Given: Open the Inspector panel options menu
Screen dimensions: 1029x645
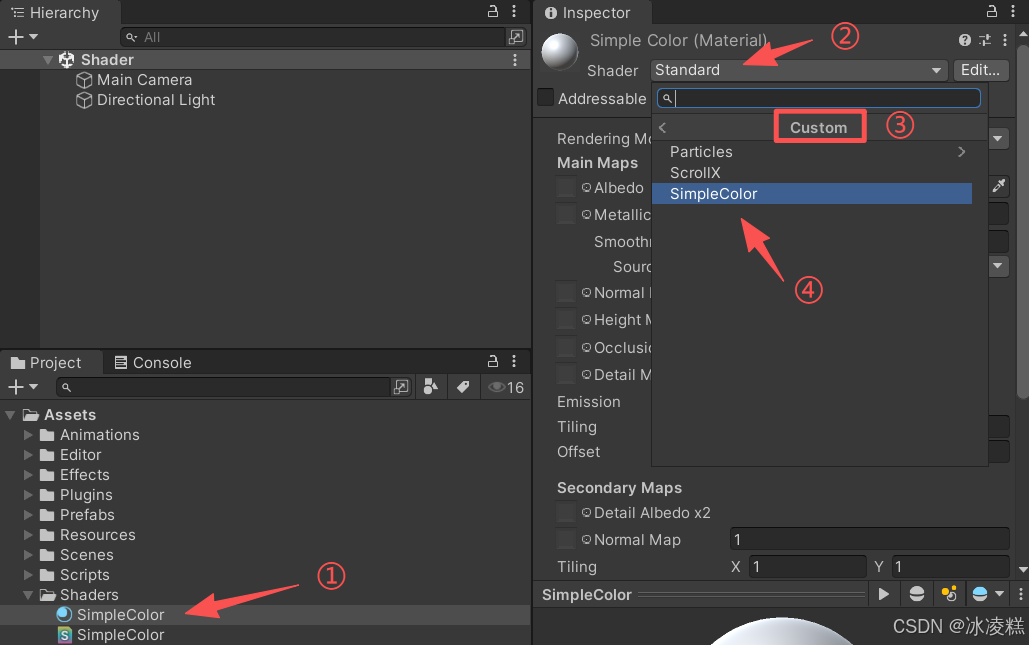Looking at the screenshot, I should (1013, 11).
